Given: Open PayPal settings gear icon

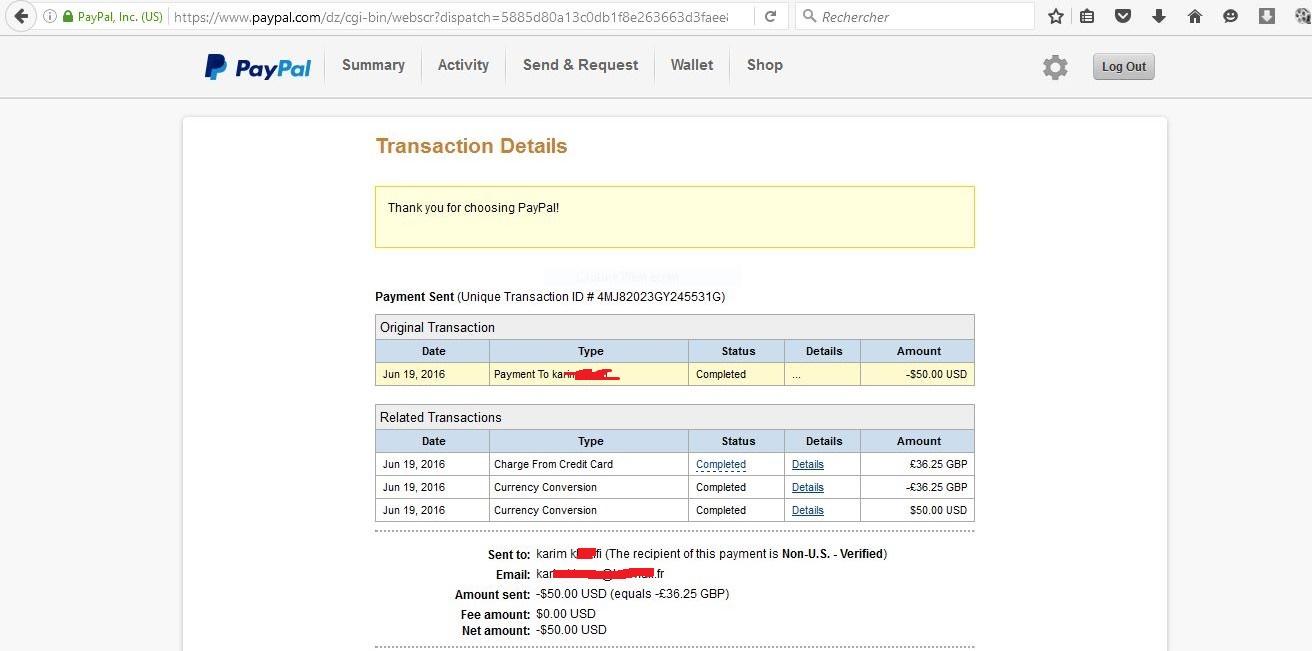Looking at the screenshot, I should click(1055, 67).
